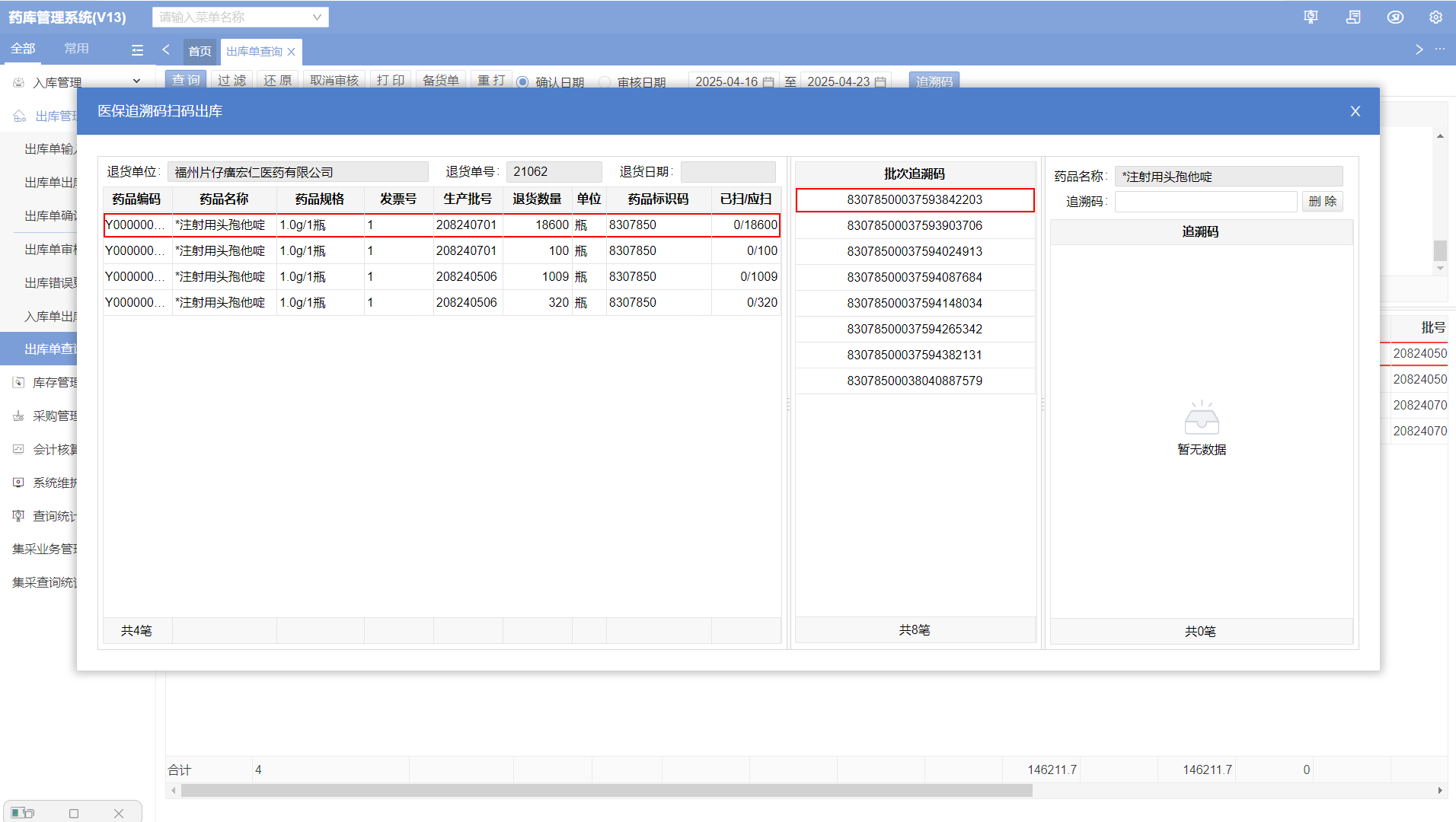Open the receipt document icon in header
Image resolution: width=1456 pixels, height=822 pixels.
pos(1353,17)
